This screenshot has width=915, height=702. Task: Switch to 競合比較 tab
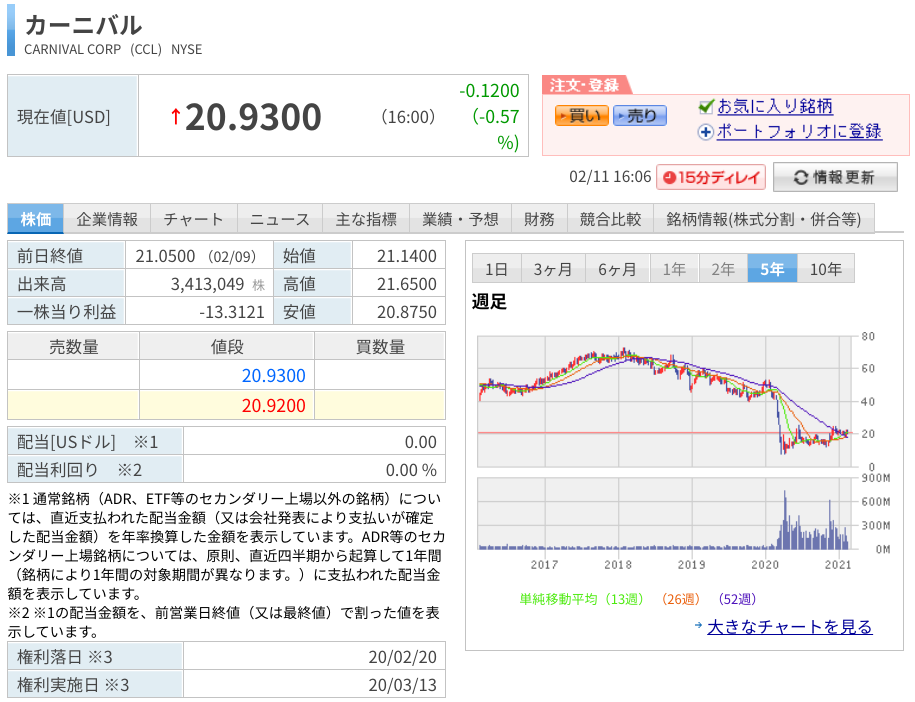pos(610,219)
